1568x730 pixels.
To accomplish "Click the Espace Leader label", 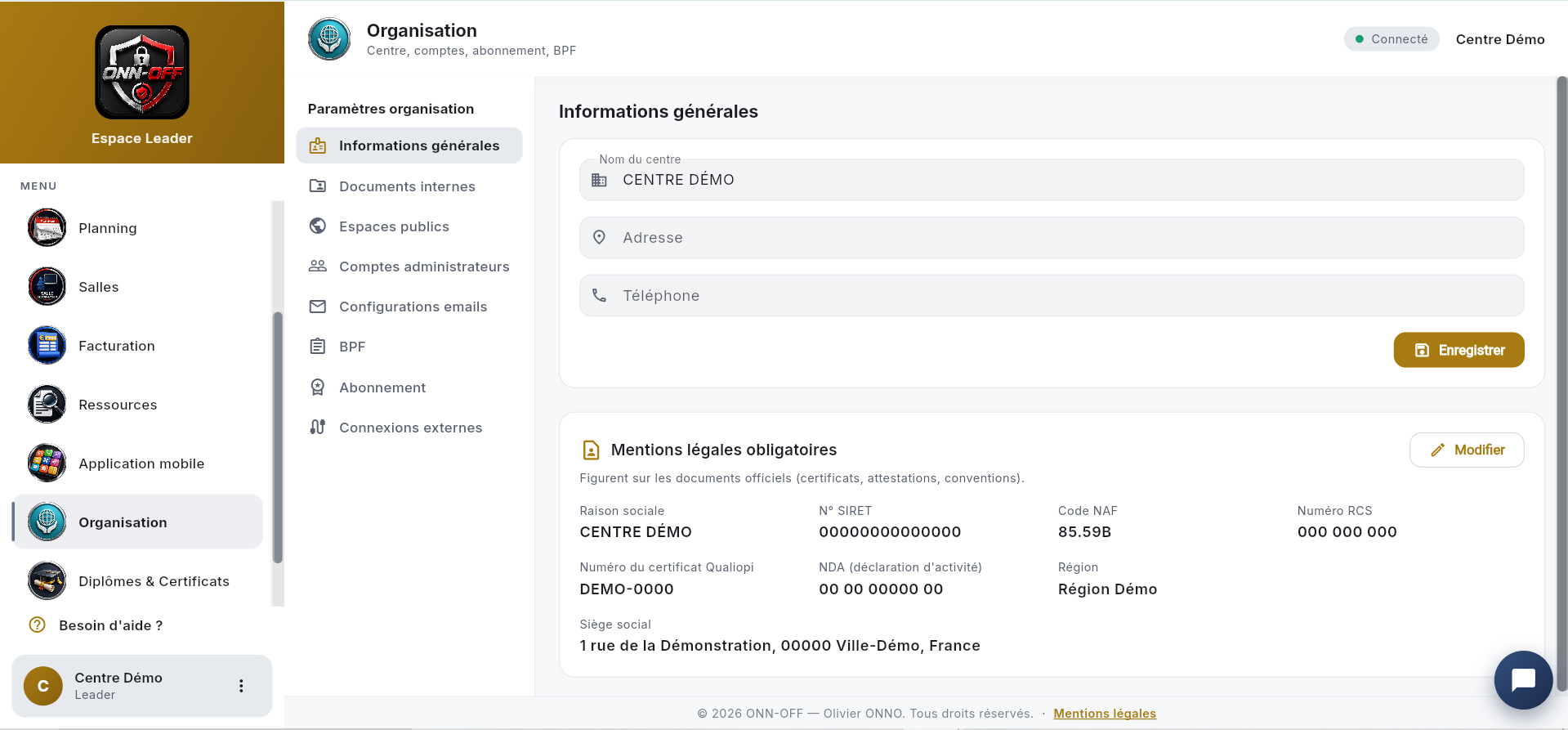I will 142,138.
